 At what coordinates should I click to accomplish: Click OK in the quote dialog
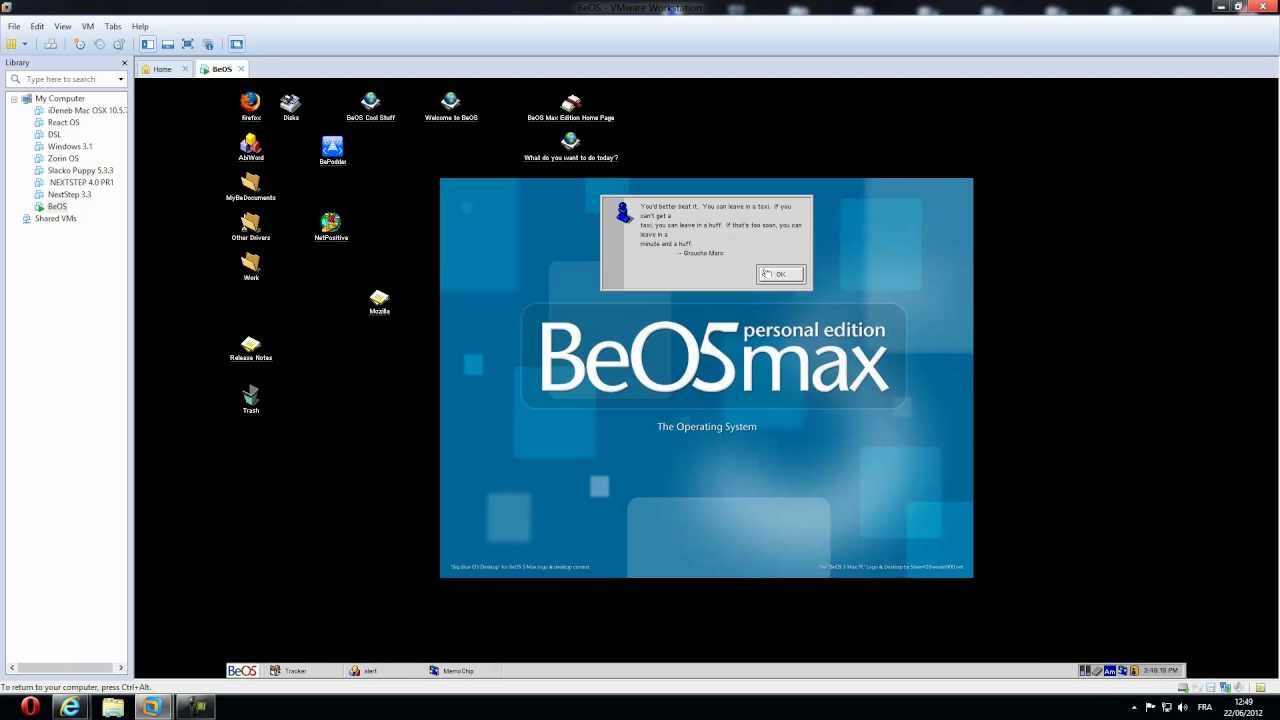click(780, 274)
